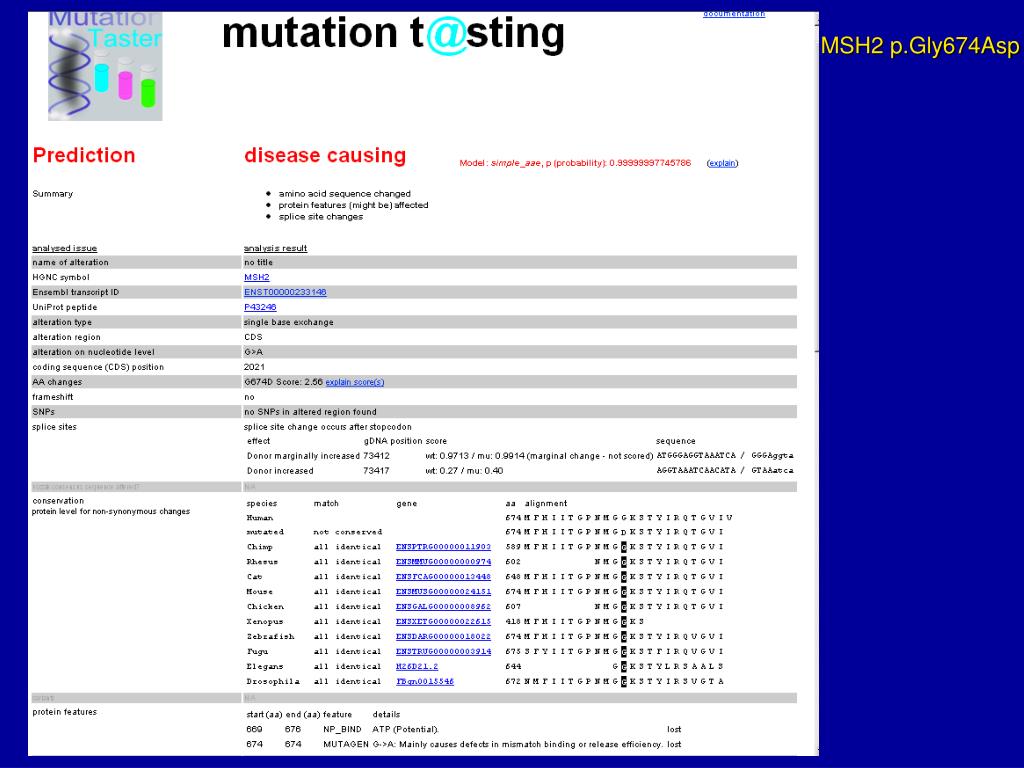
Task: Select the '2021' CDS position value
Action: [x=254, y=368]
